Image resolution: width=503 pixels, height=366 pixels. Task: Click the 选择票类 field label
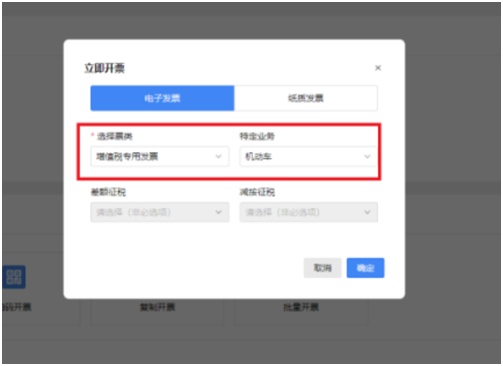point(115,136)
